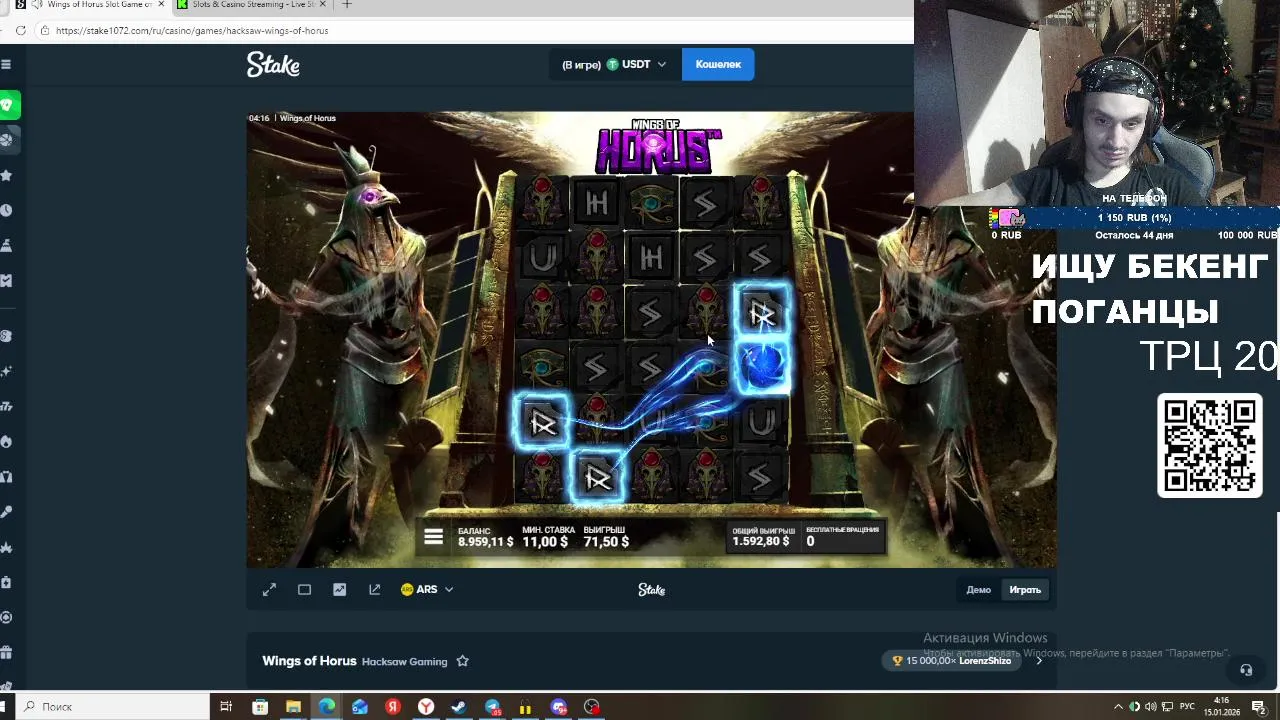Click the 15 000,00× LorenzShizo win badge

pyautogui.click(x=952, y=661)
